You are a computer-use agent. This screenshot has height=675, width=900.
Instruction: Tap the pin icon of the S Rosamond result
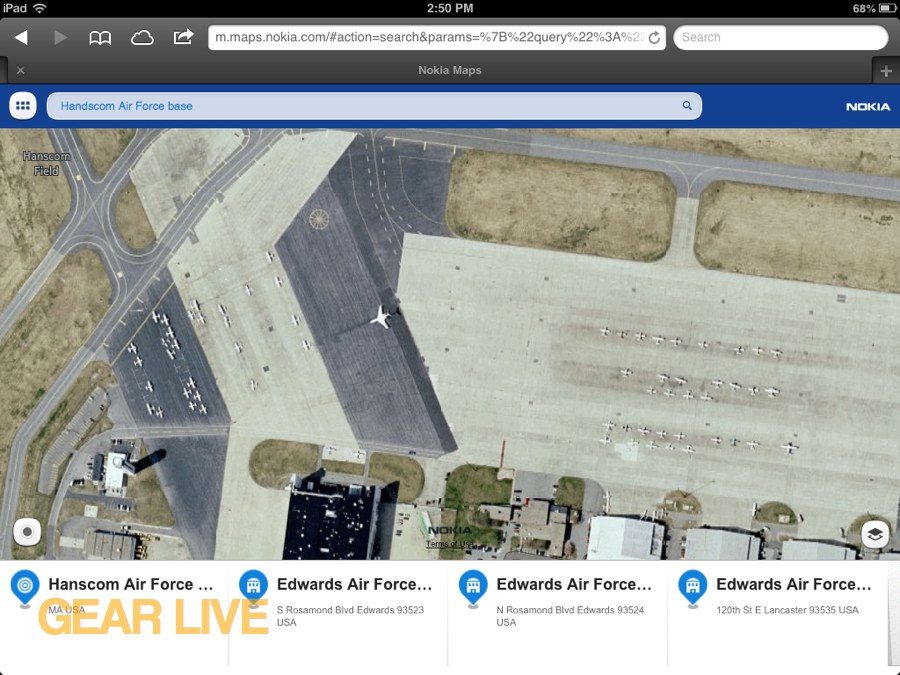click(x=253, y=587)
